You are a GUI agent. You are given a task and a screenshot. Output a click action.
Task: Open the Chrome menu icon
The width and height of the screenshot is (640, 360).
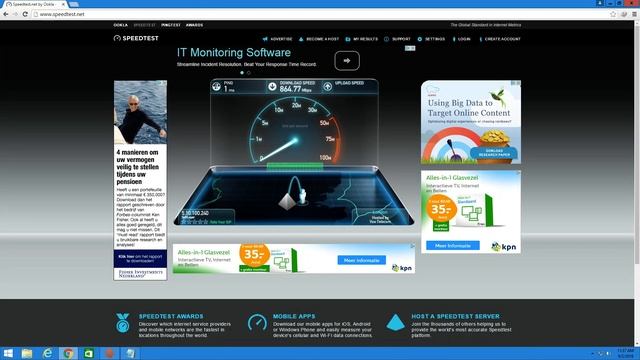pos(634,14)
